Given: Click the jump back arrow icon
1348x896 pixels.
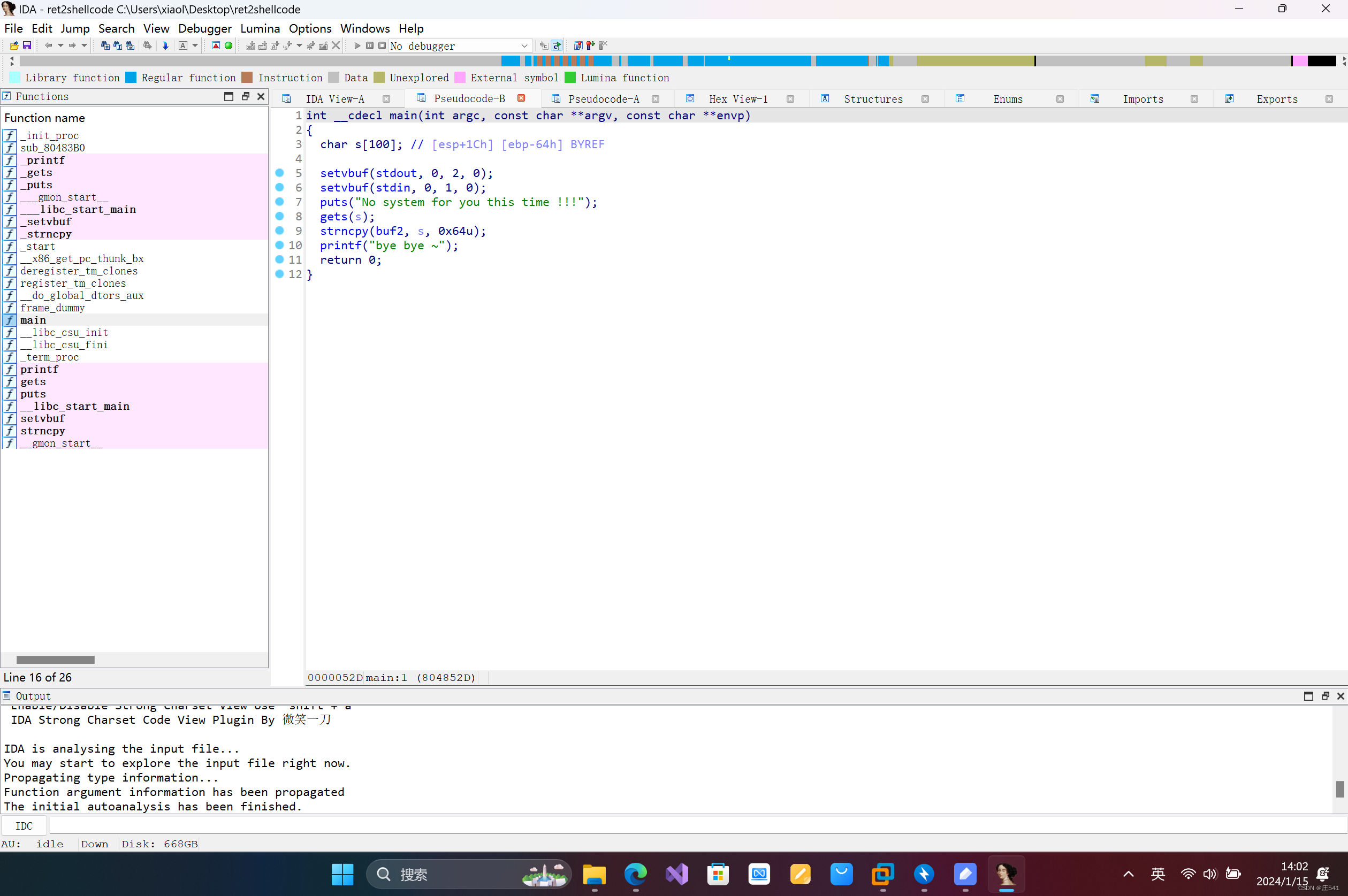Looking at the screenshot, I should (49, 45).
